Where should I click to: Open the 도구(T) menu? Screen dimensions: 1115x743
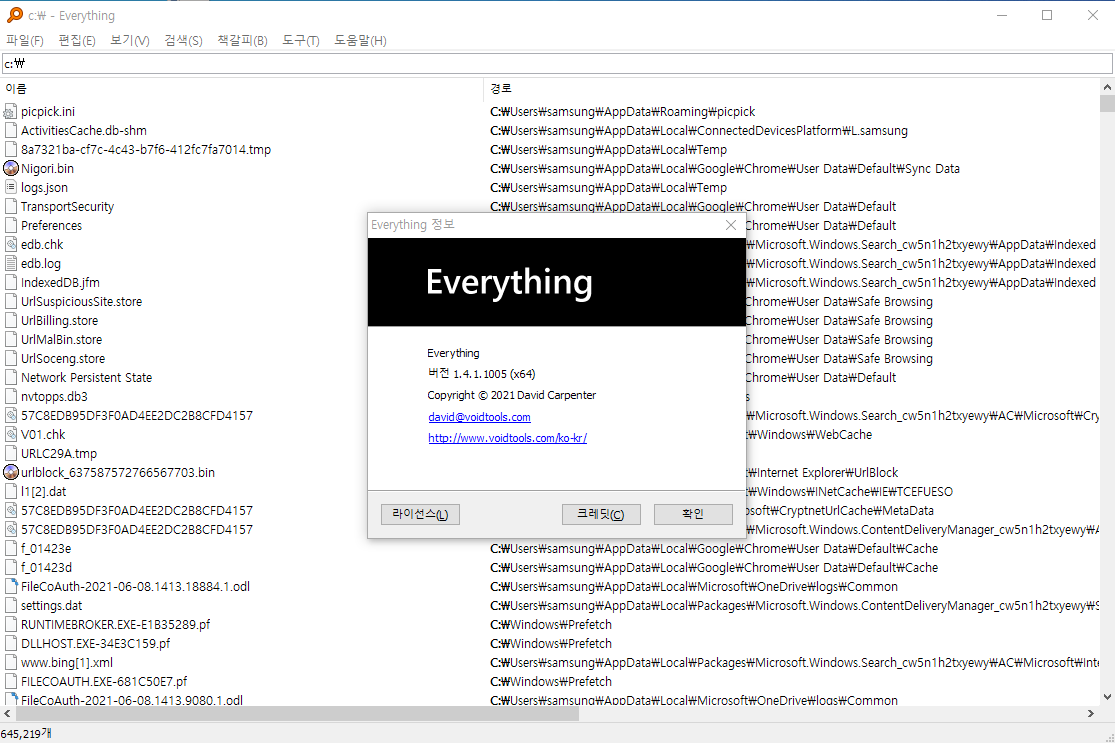(x=301, y=41)
